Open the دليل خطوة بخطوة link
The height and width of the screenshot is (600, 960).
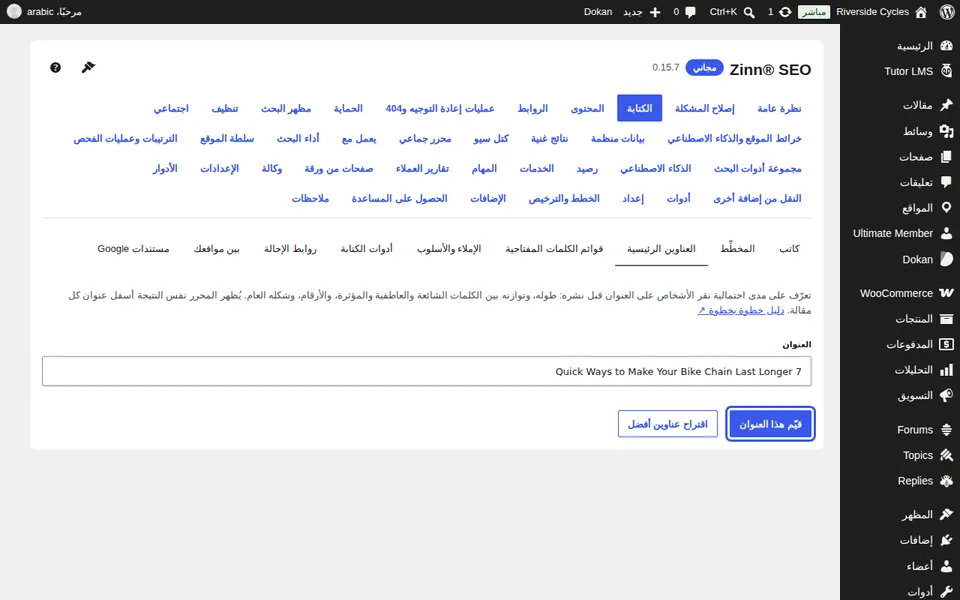click(x=740, y=310)
